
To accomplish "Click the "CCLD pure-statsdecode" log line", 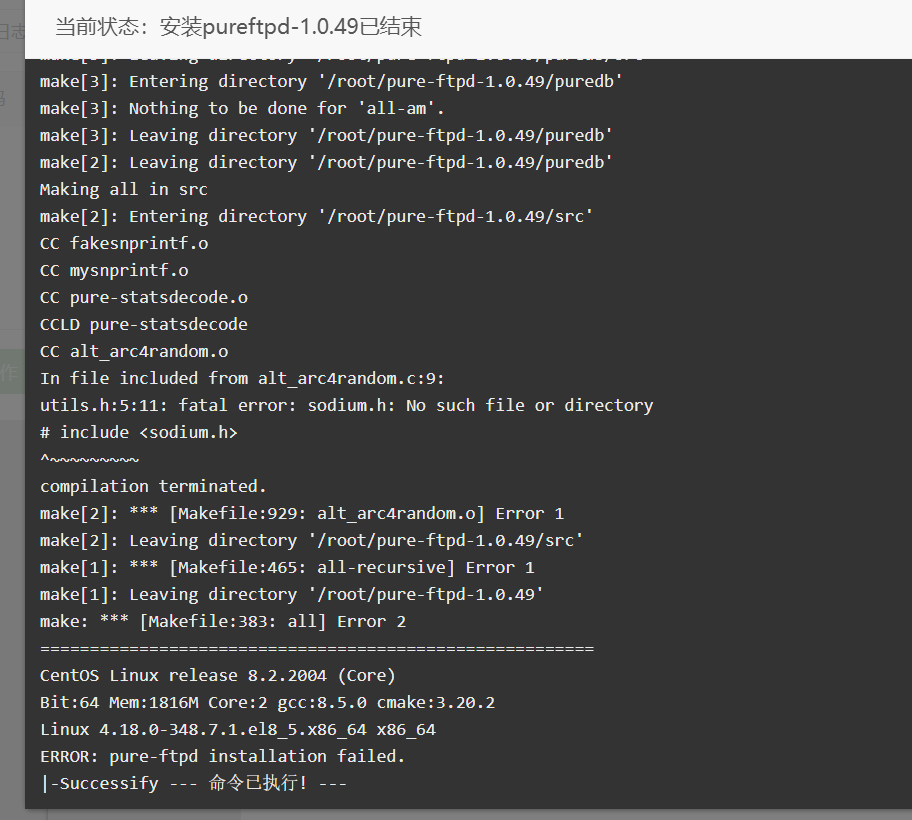I will click(x=144, y=324).
